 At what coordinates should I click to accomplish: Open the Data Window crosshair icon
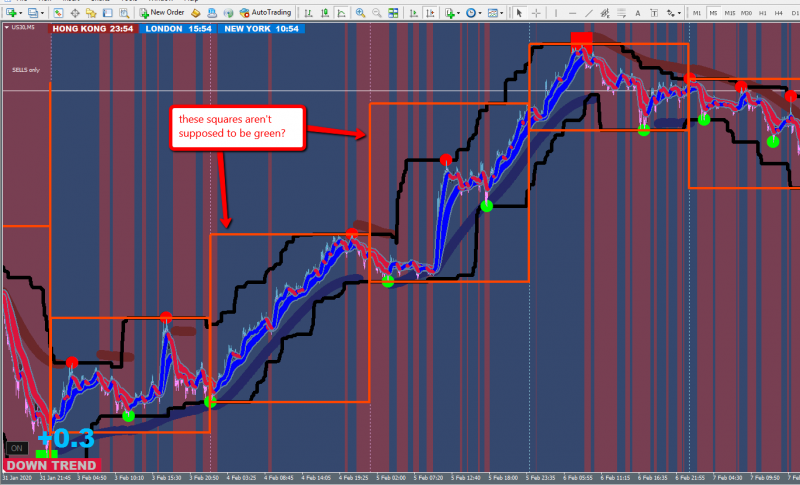pos(75,13)
